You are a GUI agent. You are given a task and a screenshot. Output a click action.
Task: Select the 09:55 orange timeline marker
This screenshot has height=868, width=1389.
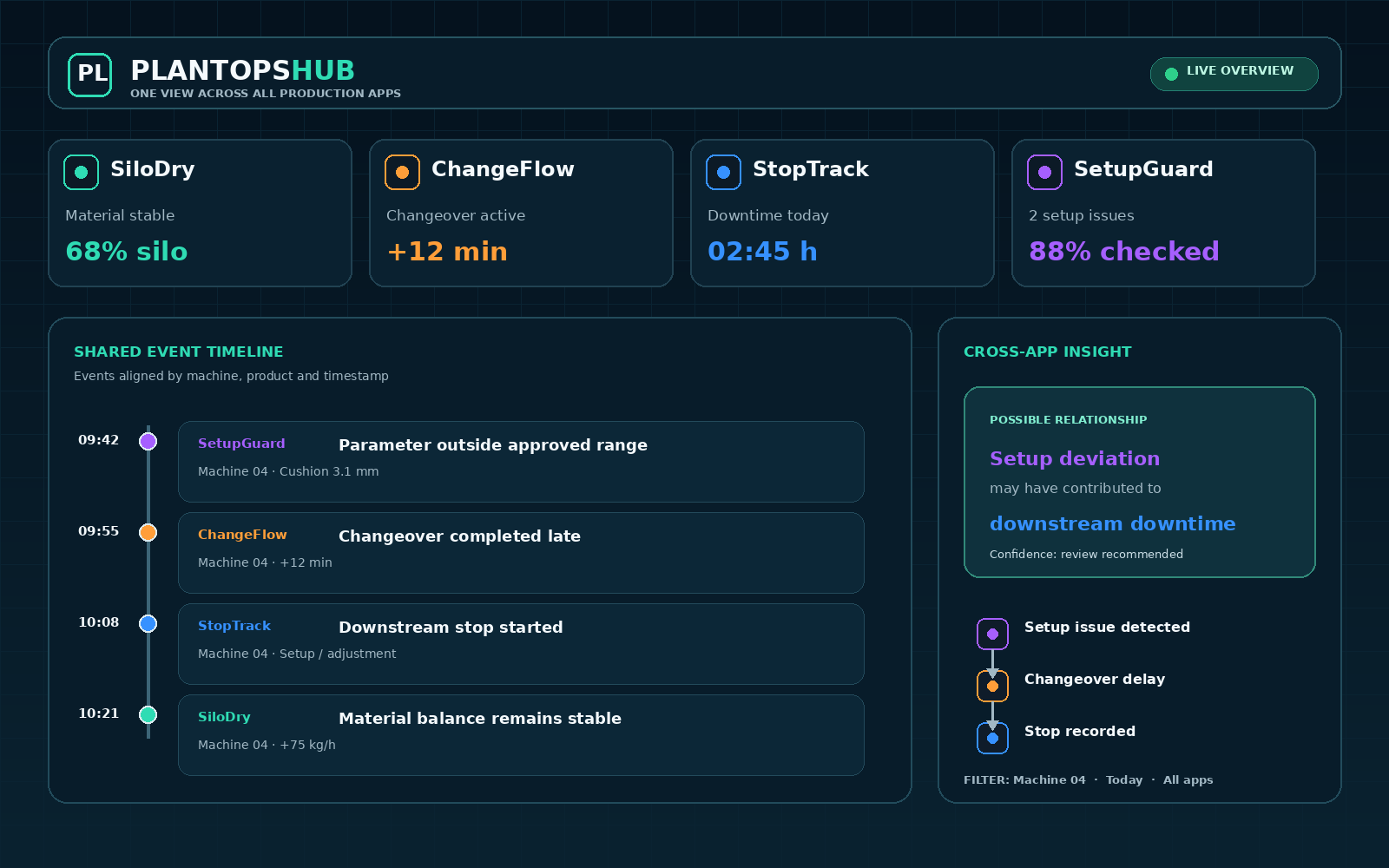coord(148,532)
